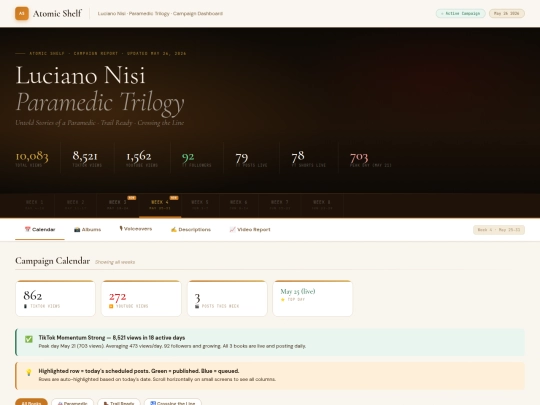Viewport: 540px width, 405px height.
Task: Click the Atomic Shelf AS logo icon
Action: pyautogui.click(x=22, y=13)
